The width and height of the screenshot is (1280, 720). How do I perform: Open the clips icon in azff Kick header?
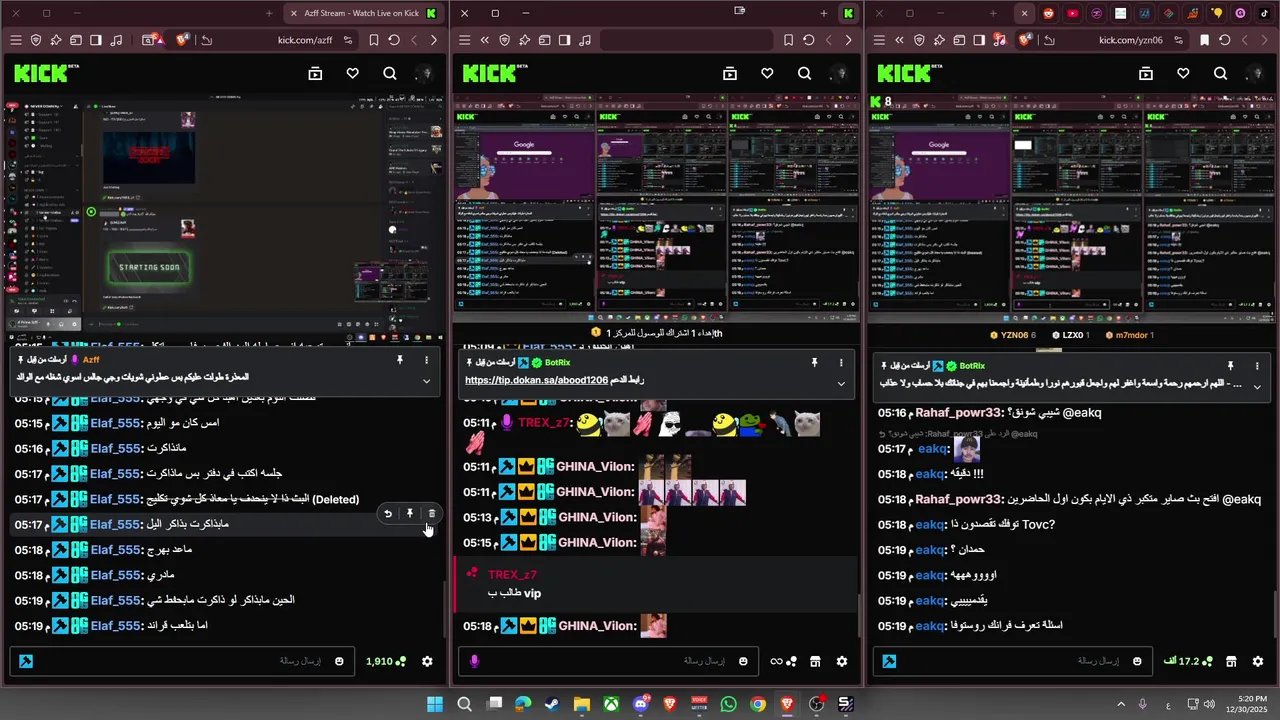(315, 73)
